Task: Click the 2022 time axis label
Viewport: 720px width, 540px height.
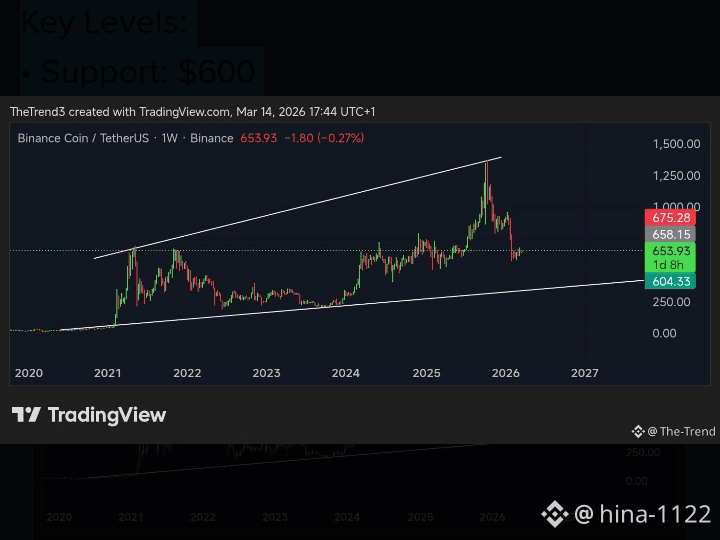Action: 187,373
